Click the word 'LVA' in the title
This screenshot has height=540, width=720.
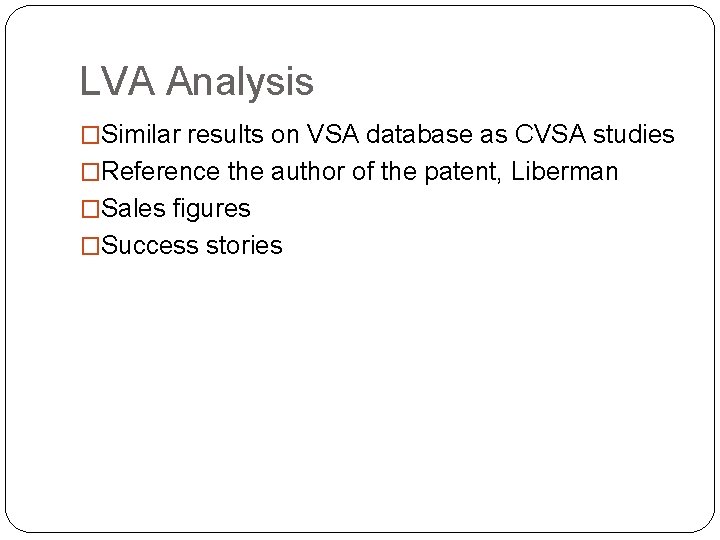[x=118, y=81]
